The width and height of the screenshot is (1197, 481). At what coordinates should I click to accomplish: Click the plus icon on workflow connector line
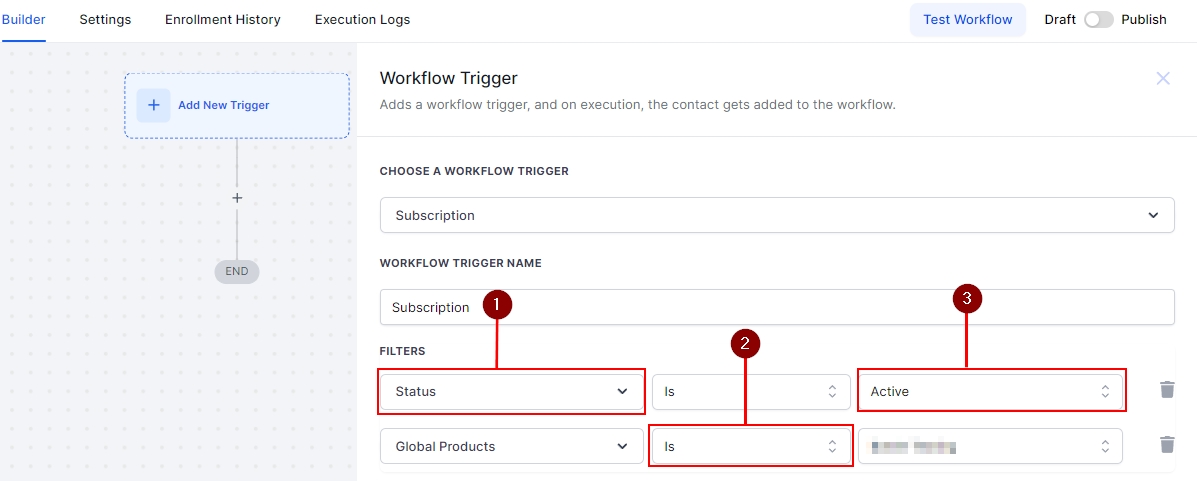(237, 198)
